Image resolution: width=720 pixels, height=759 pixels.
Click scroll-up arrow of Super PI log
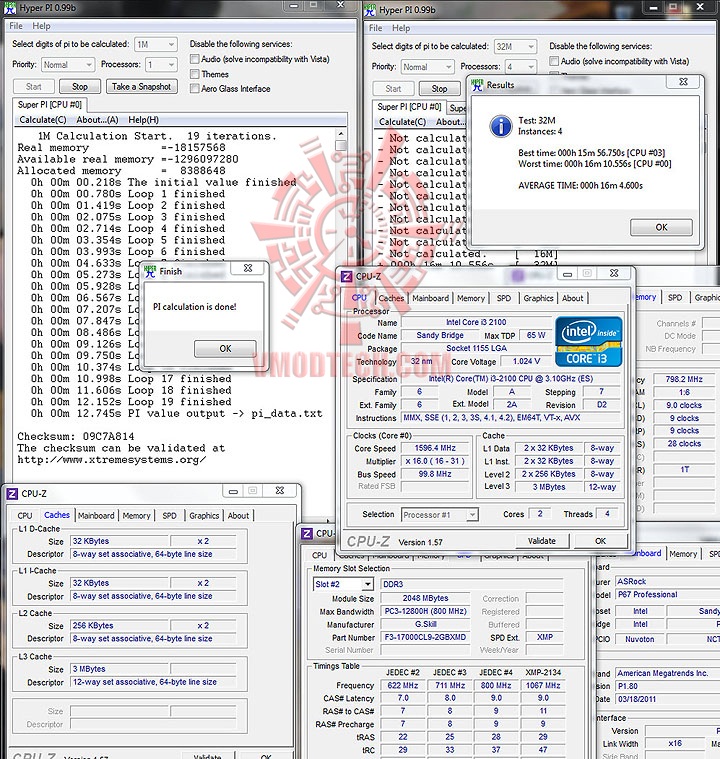tap(341, 133)
